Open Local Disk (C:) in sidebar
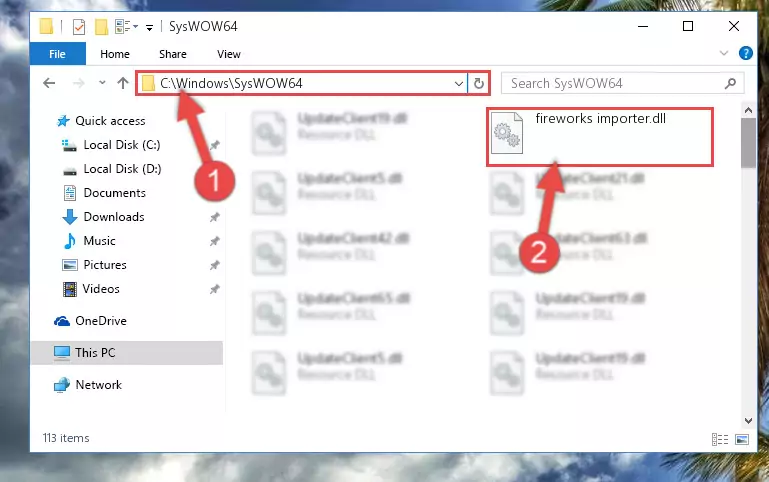This screenshot has height=482, width=769. [x=122, y=145]
